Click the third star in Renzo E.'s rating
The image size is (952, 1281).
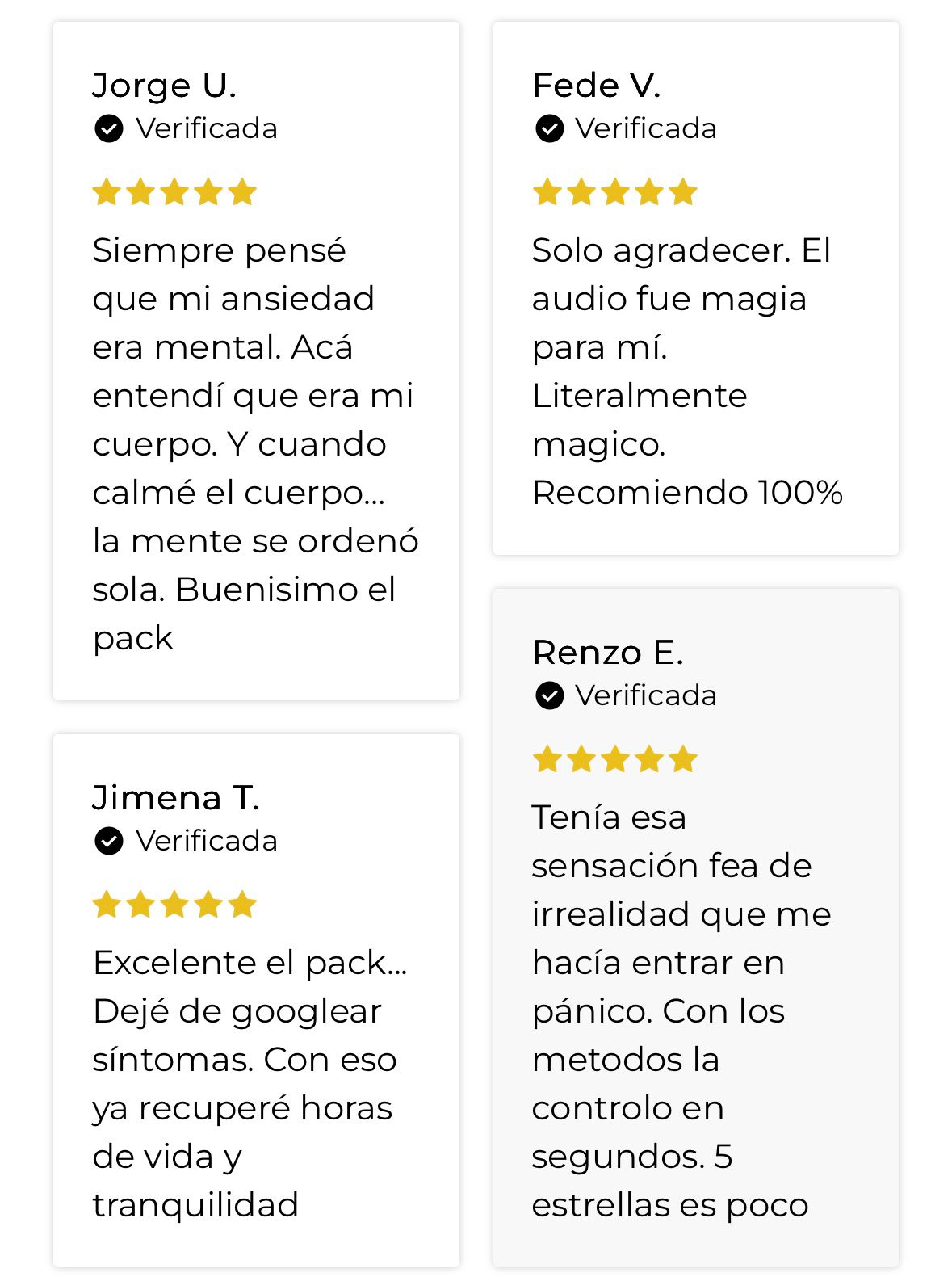tap(615, 760)
